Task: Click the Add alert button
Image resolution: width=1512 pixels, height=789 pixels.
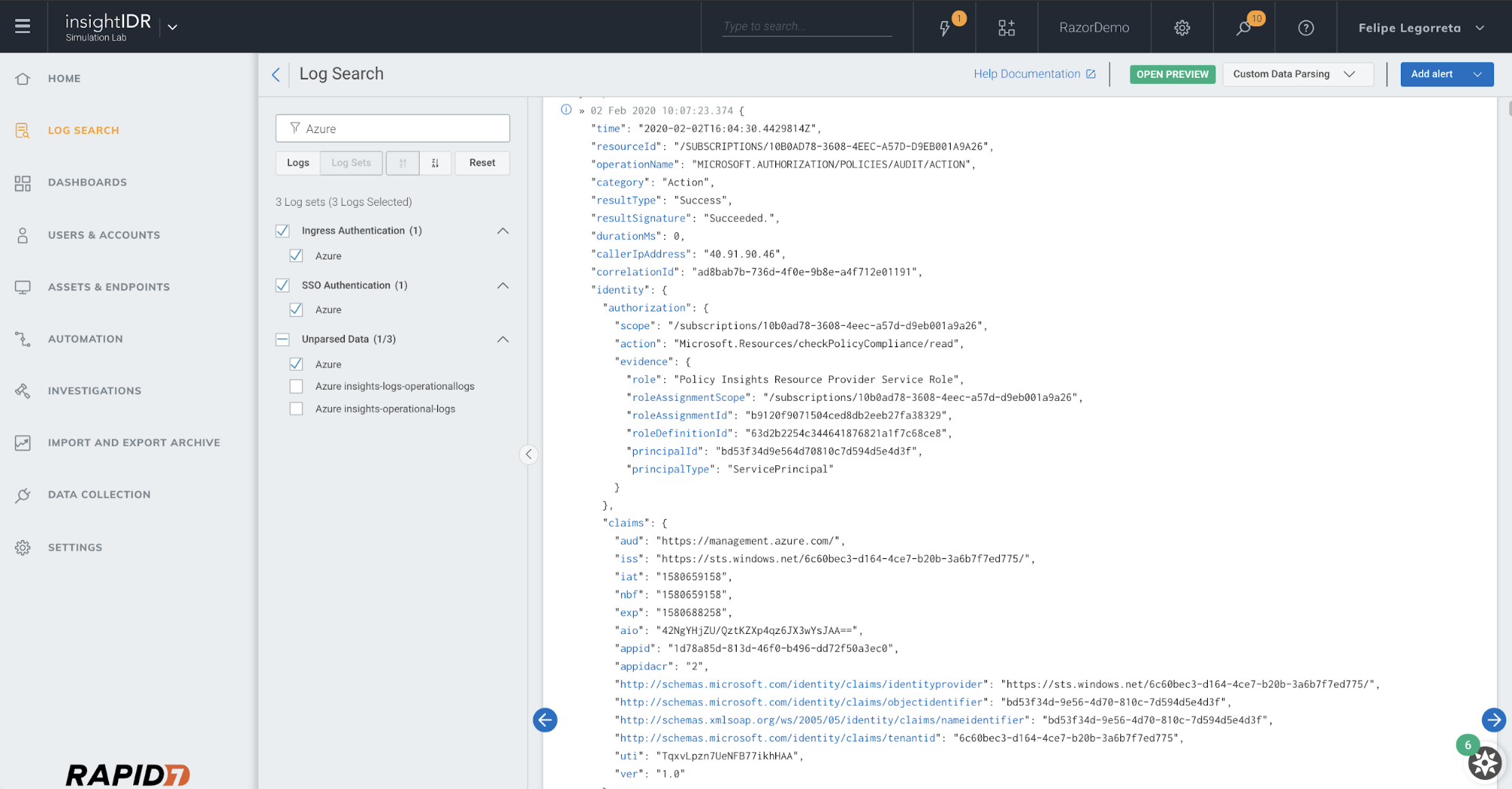Action: [x=1432, y=74]
